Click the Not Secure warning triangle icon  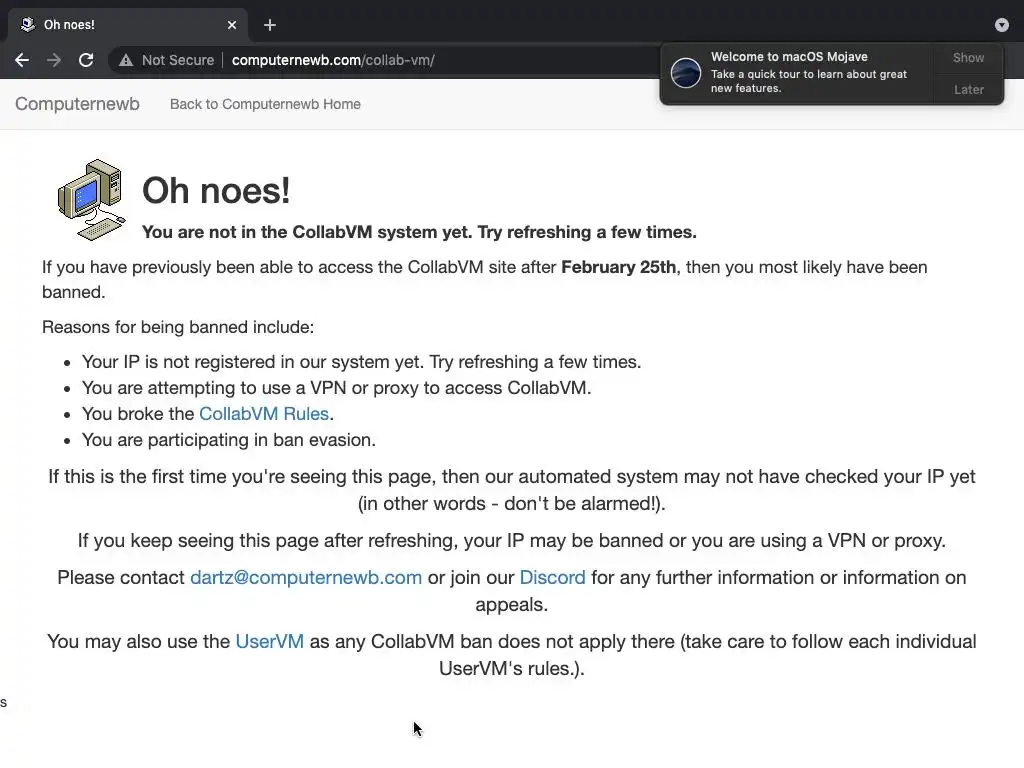coord(126,60)
